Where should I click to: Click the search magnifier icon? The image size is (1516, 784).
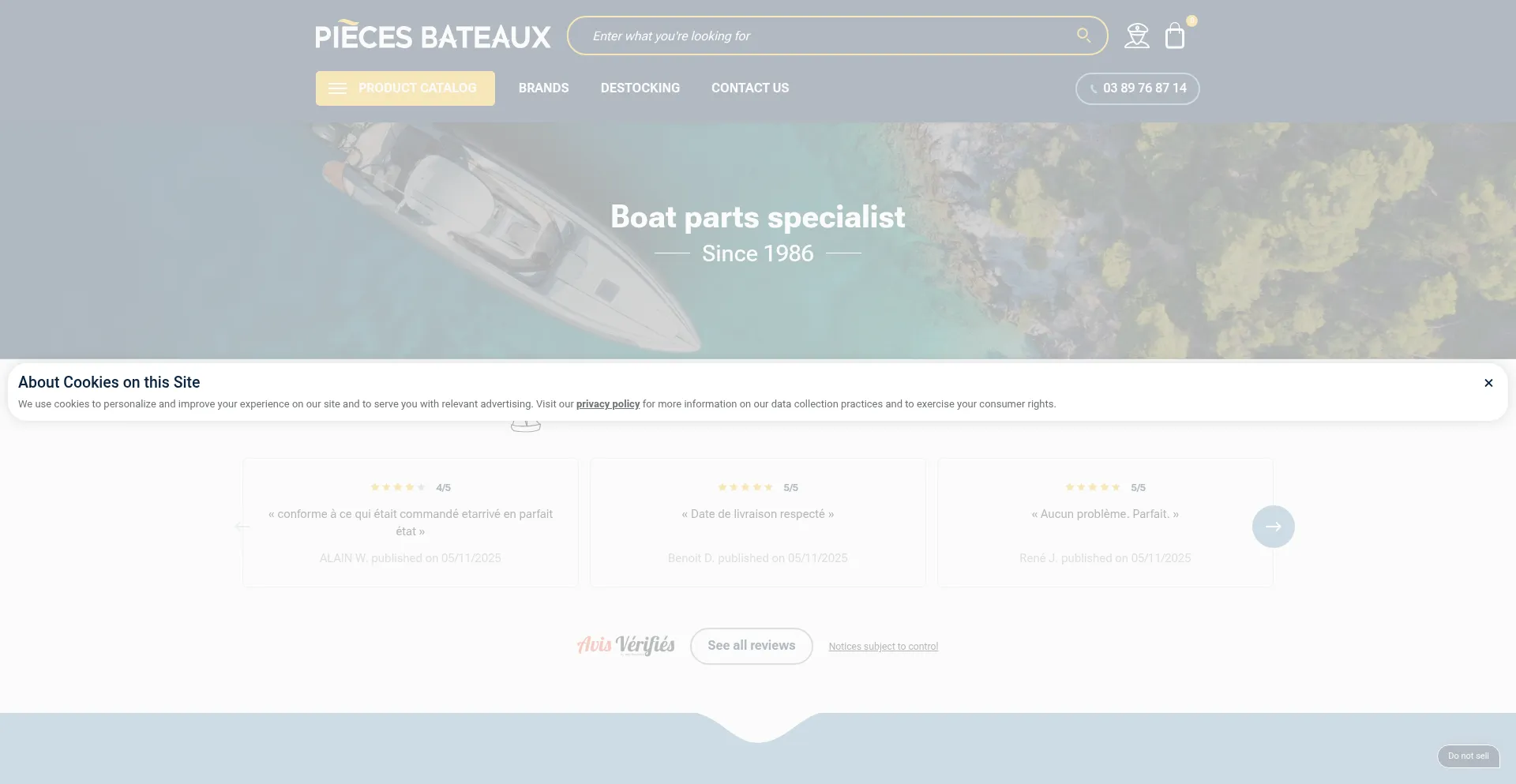tap(1083, 36)
